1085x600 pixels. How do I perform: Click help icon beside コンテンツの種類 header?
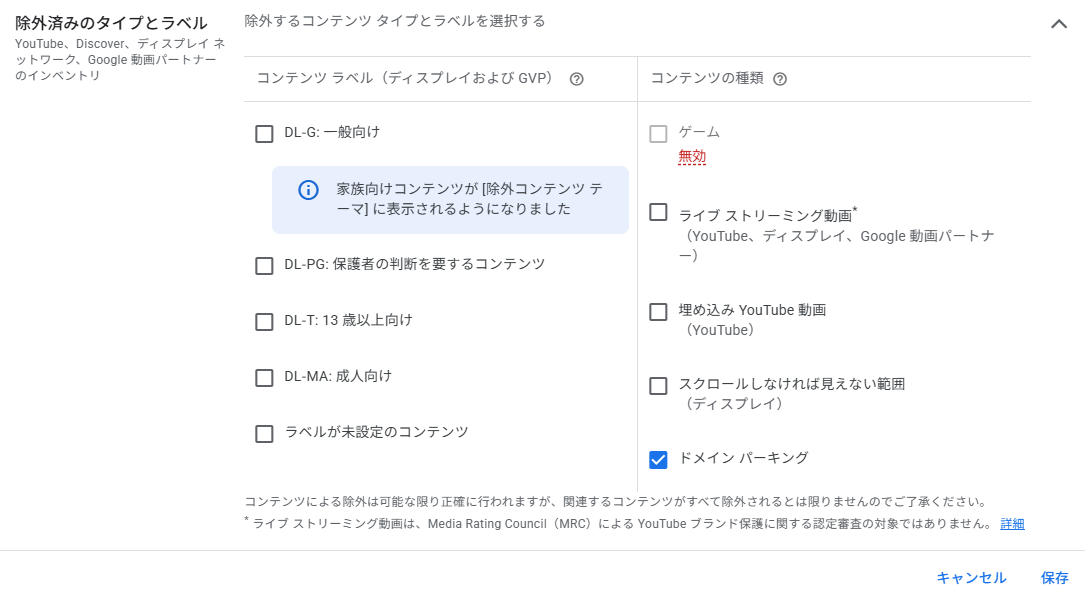[x=780, y=79]
